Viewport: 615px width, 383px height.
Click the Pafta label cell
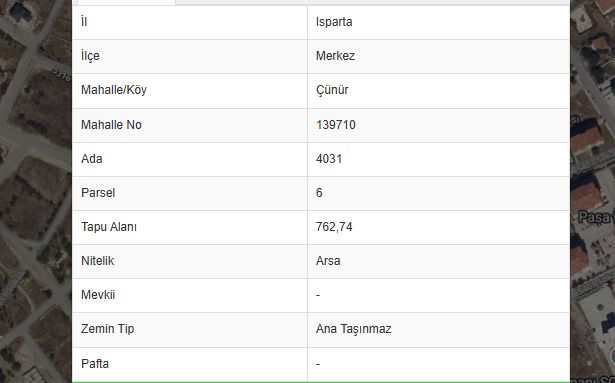tap(190, 364)
